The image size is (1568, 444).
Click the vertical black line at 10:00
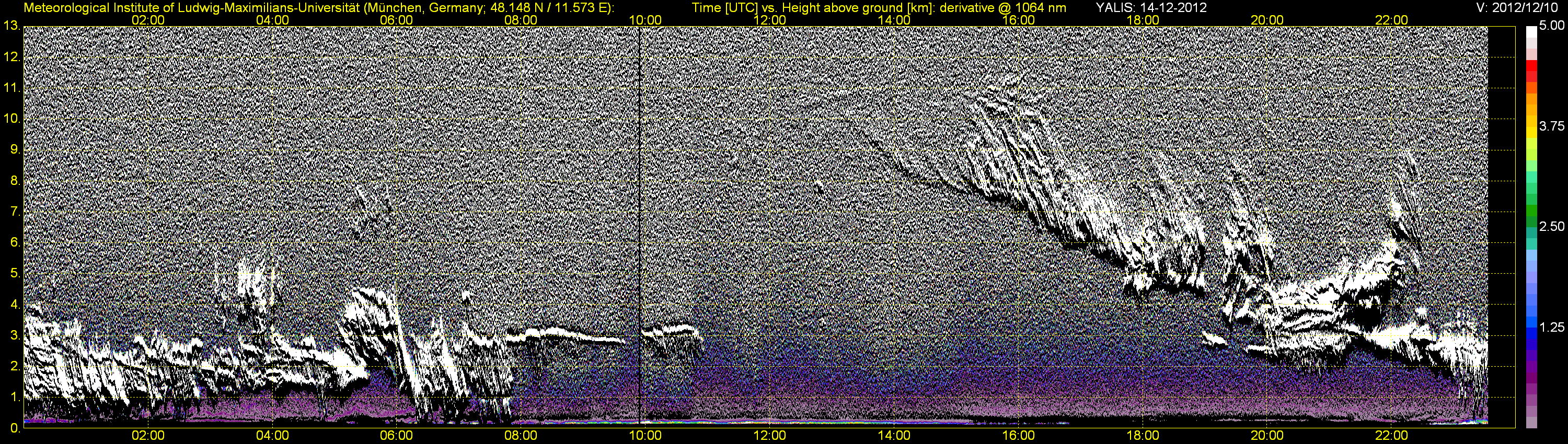pyautogui.click(x=640, y=225)
